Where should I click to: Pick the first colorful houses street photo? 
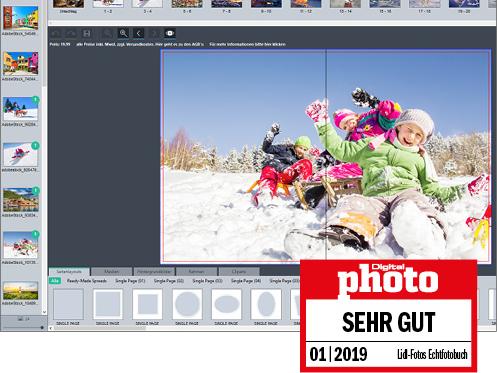click(x=21, y=18)
